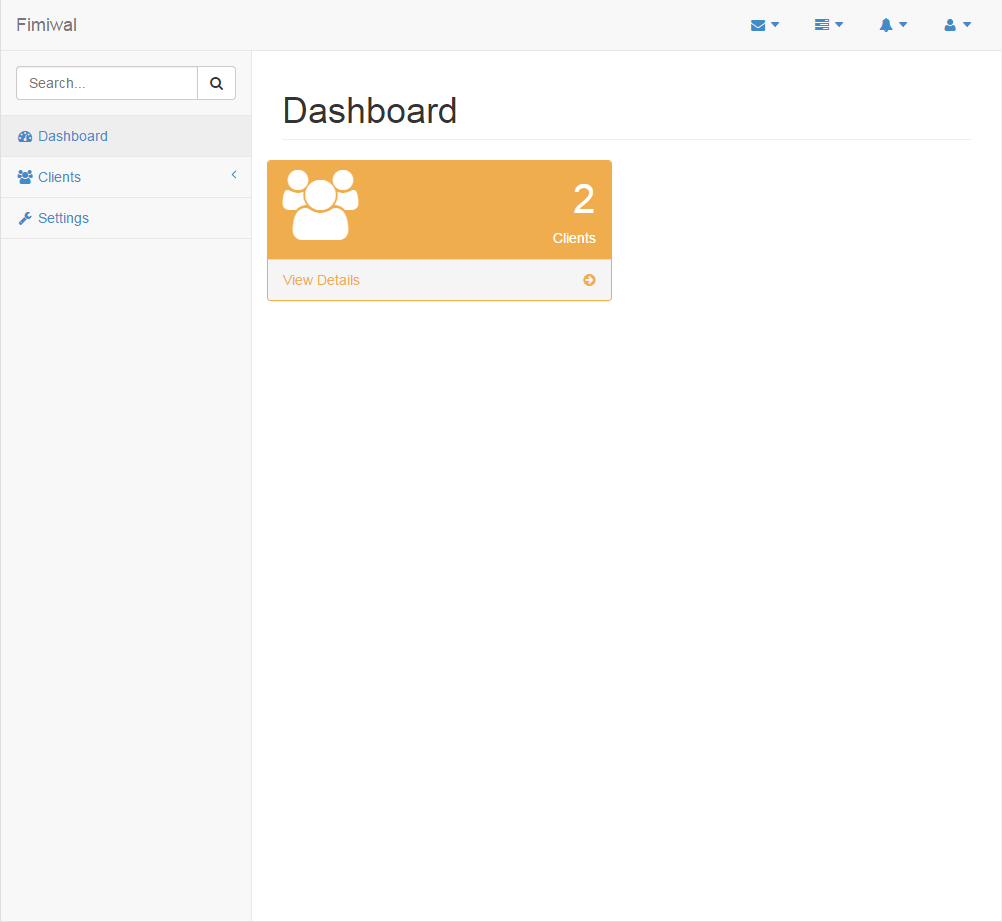
Task: Open the messages envelope dropdown
Action: 764,25
